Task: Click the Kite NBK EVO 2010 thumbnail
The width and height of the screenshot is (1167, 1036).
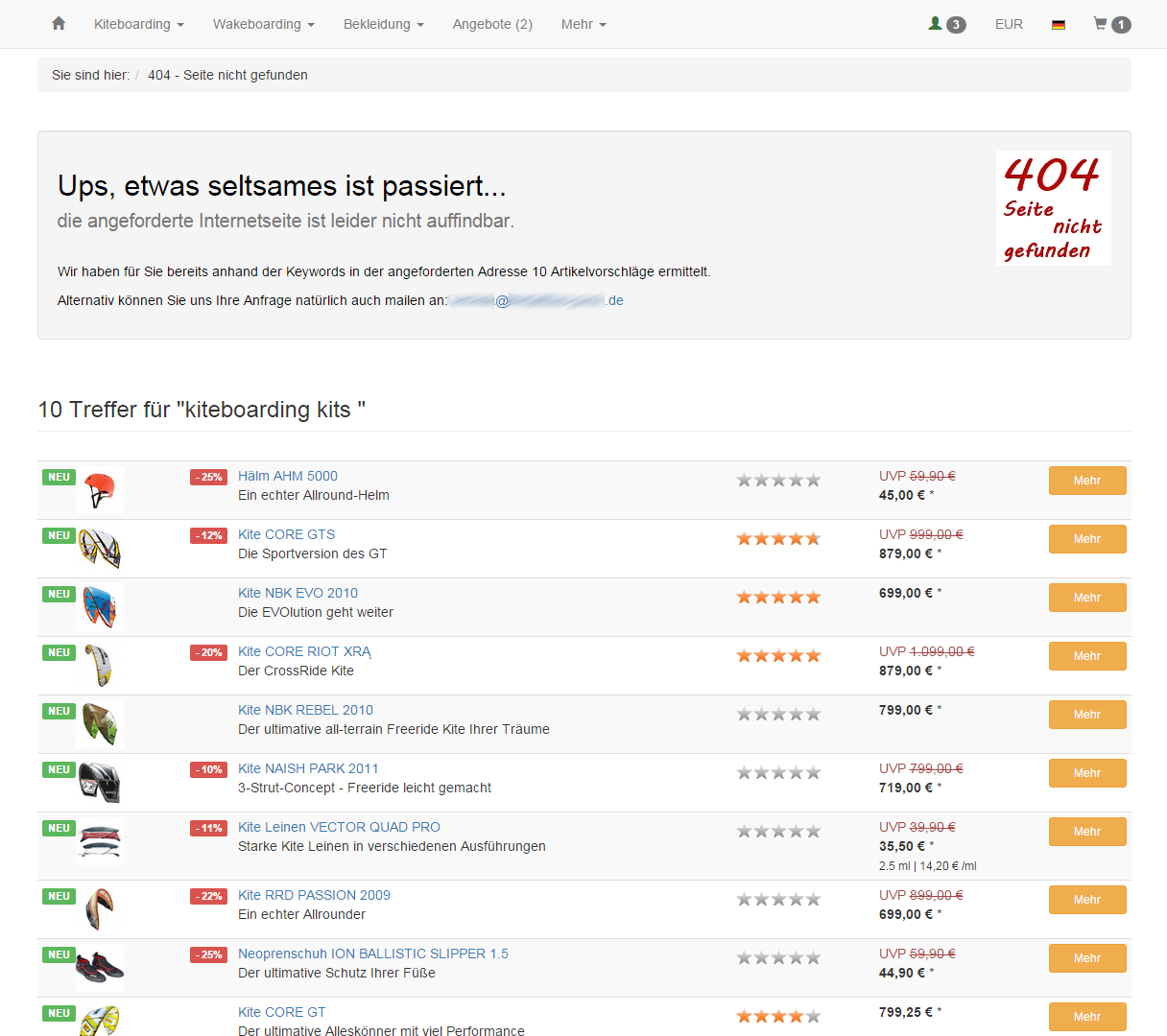Action: (x=100, y=607)
